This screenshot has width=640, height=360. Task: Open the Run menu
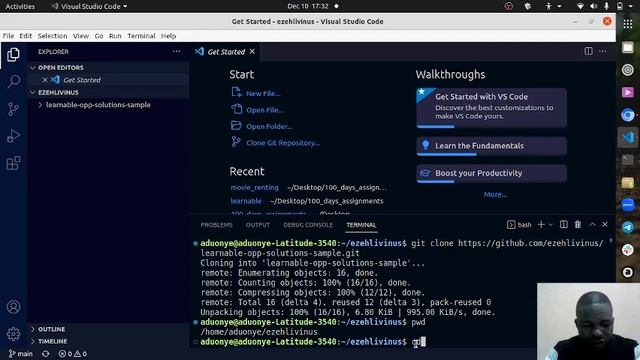(115, 36)
